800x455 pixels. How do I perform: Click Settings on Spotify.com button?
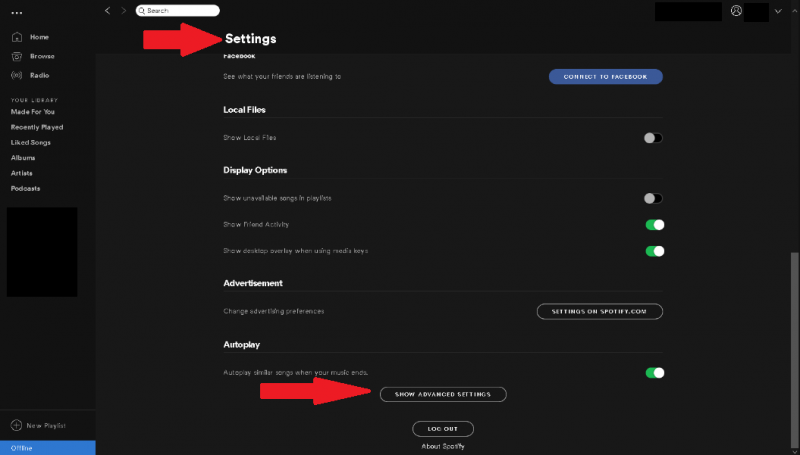tap(599, 311)
